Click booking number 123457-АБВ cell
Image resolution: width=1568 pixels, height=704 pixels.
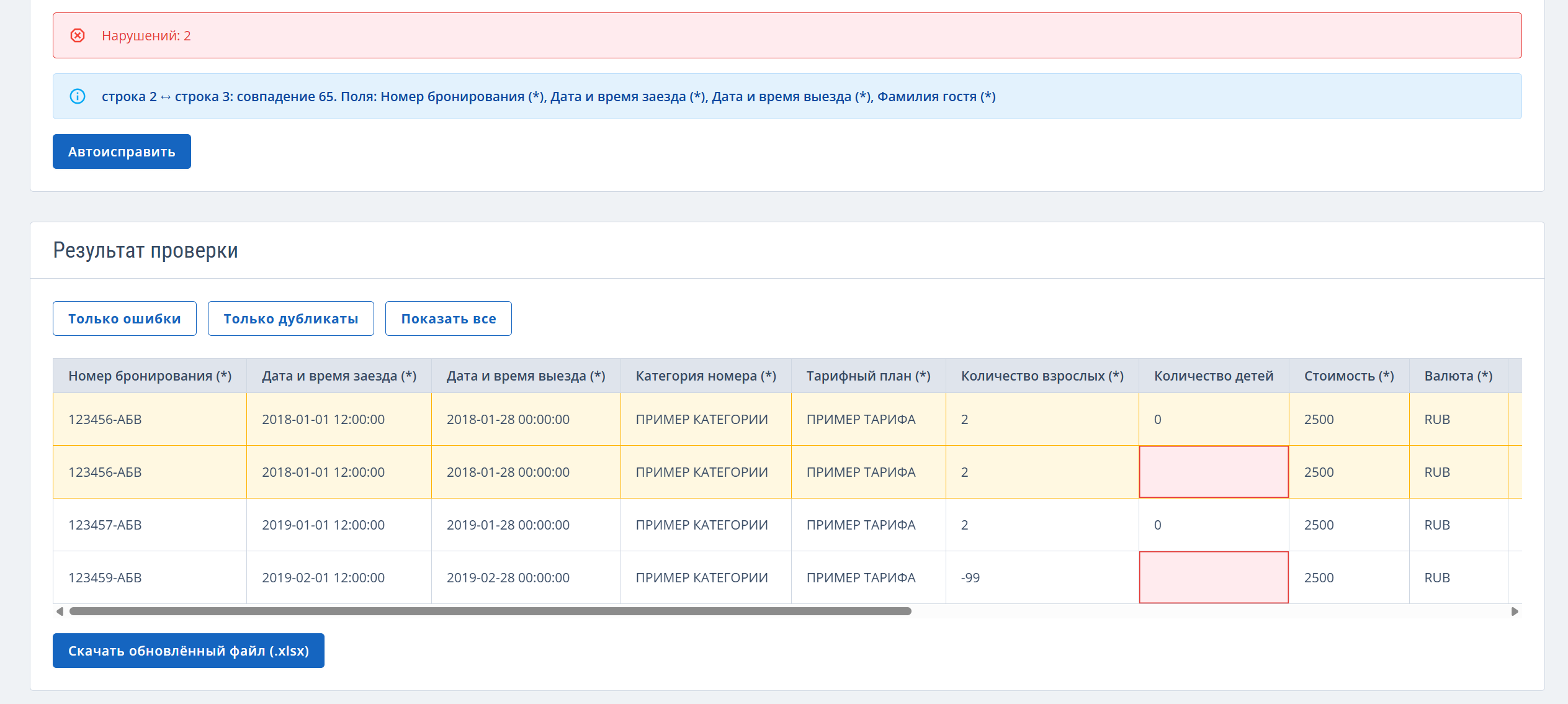click(150, 525)
